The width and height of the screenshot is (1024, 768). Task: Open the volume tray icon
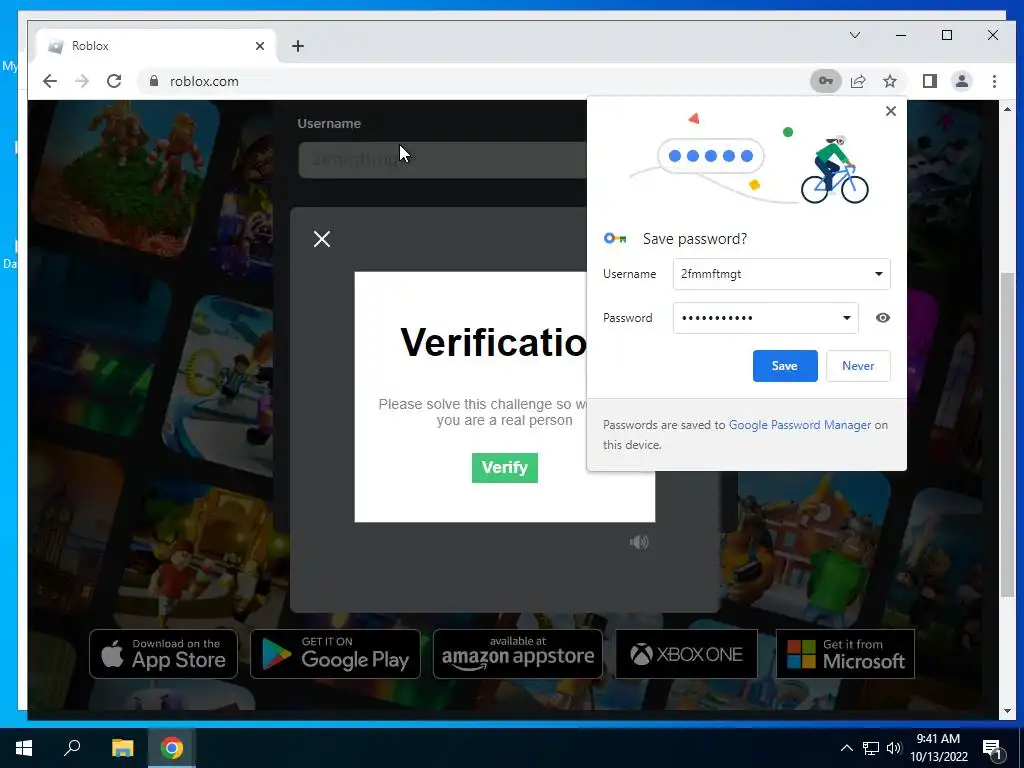coord(895,748)
